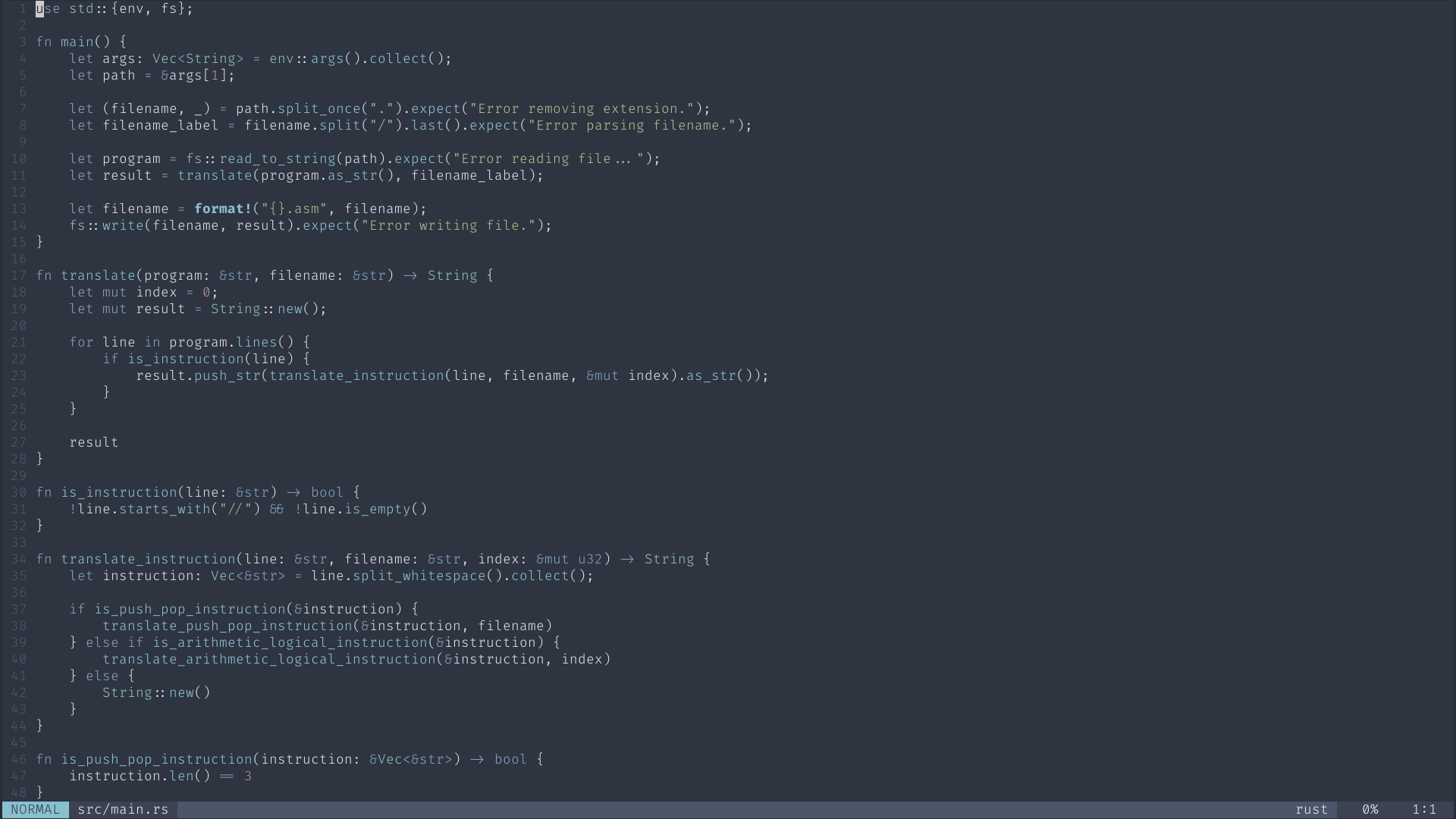Click 'use std::{env, fs};' on line 1

(115, 8)
